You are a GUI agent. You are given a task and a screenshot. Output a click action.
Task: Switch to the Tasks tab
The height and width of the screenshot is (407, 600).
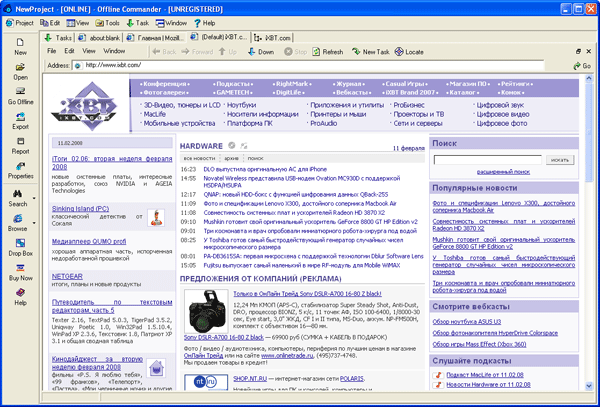point(59,37)
